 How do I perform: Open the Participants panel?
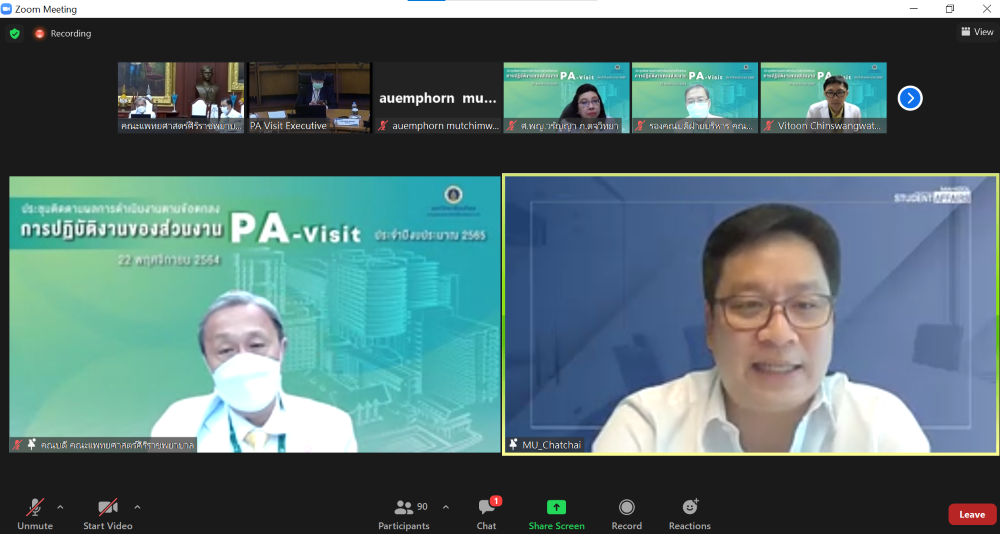point(404,514)
